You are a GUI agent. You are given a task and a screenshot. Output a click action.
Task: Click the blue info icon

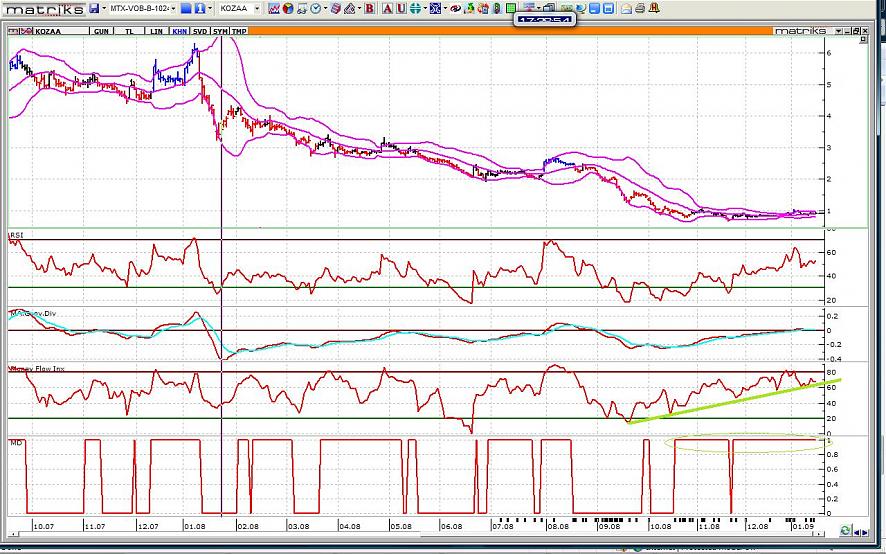[199, 8]
